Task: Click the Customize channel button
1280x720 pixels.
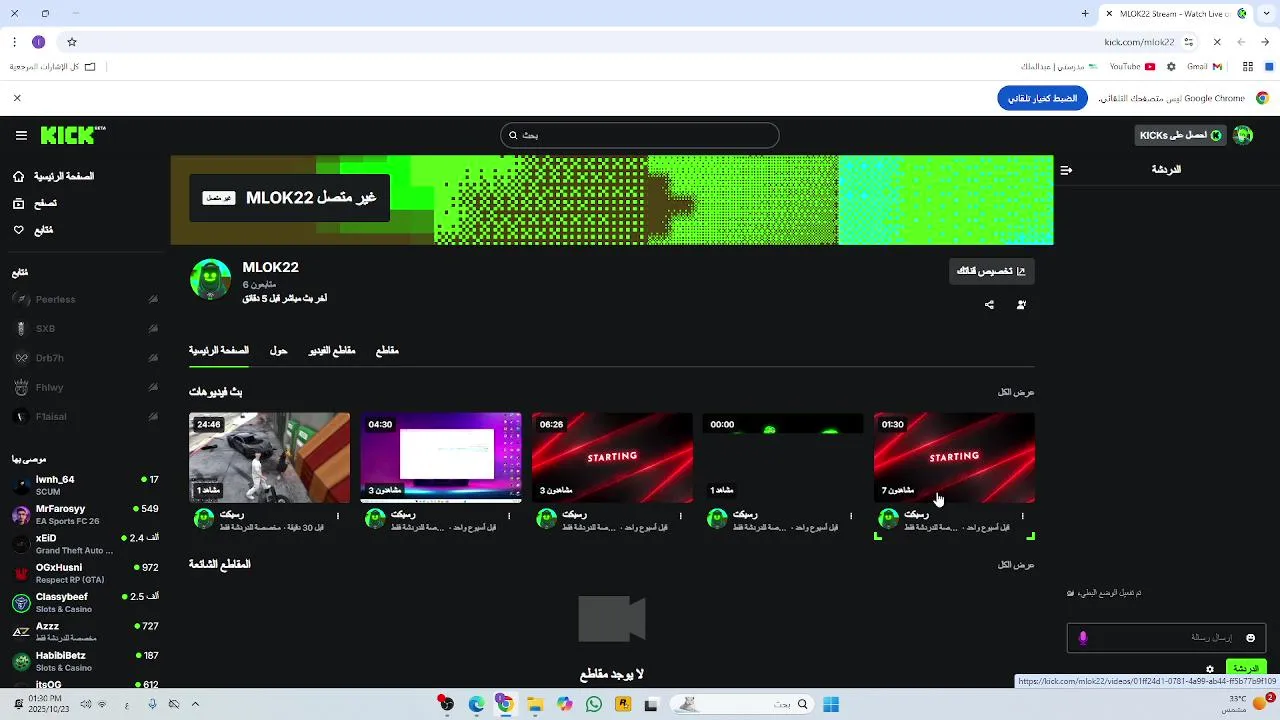Action: (x=992, y=271)
